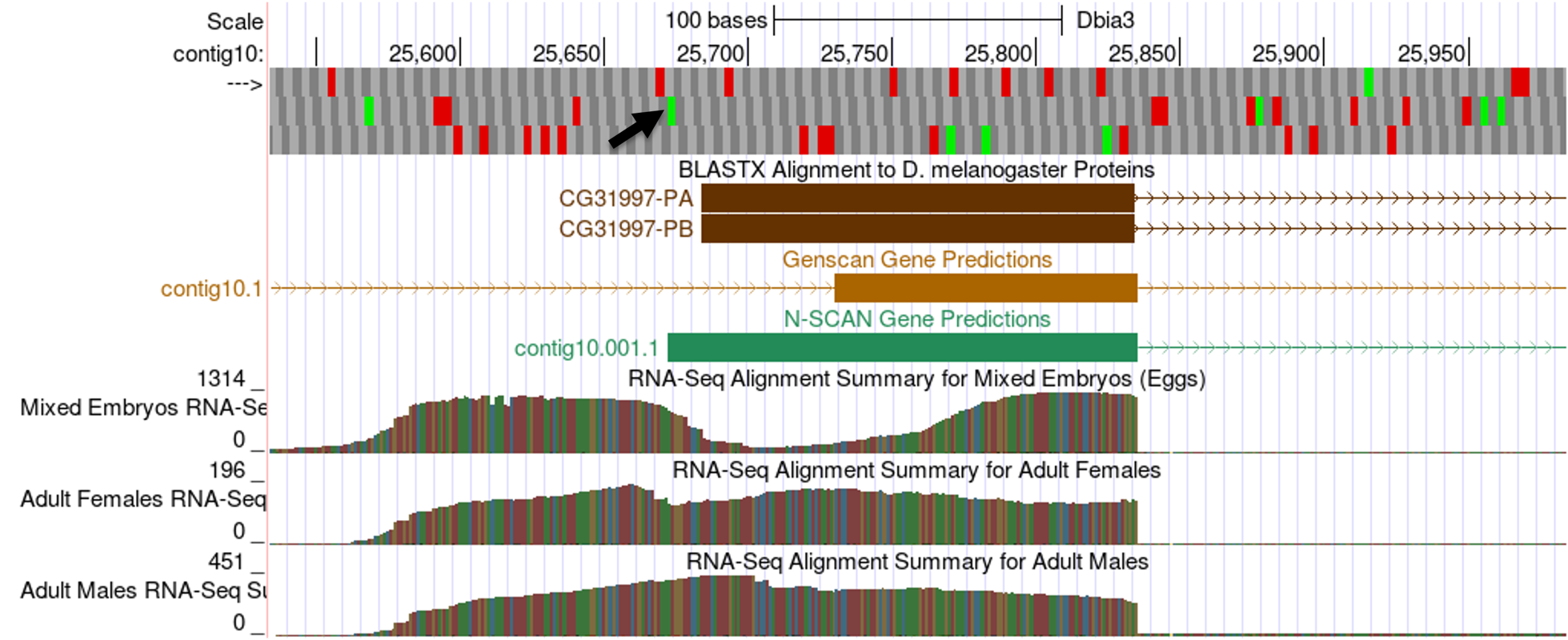Click the green start codon in the top reading frame
This screenshot has height=640, width=1568.
1369,82
